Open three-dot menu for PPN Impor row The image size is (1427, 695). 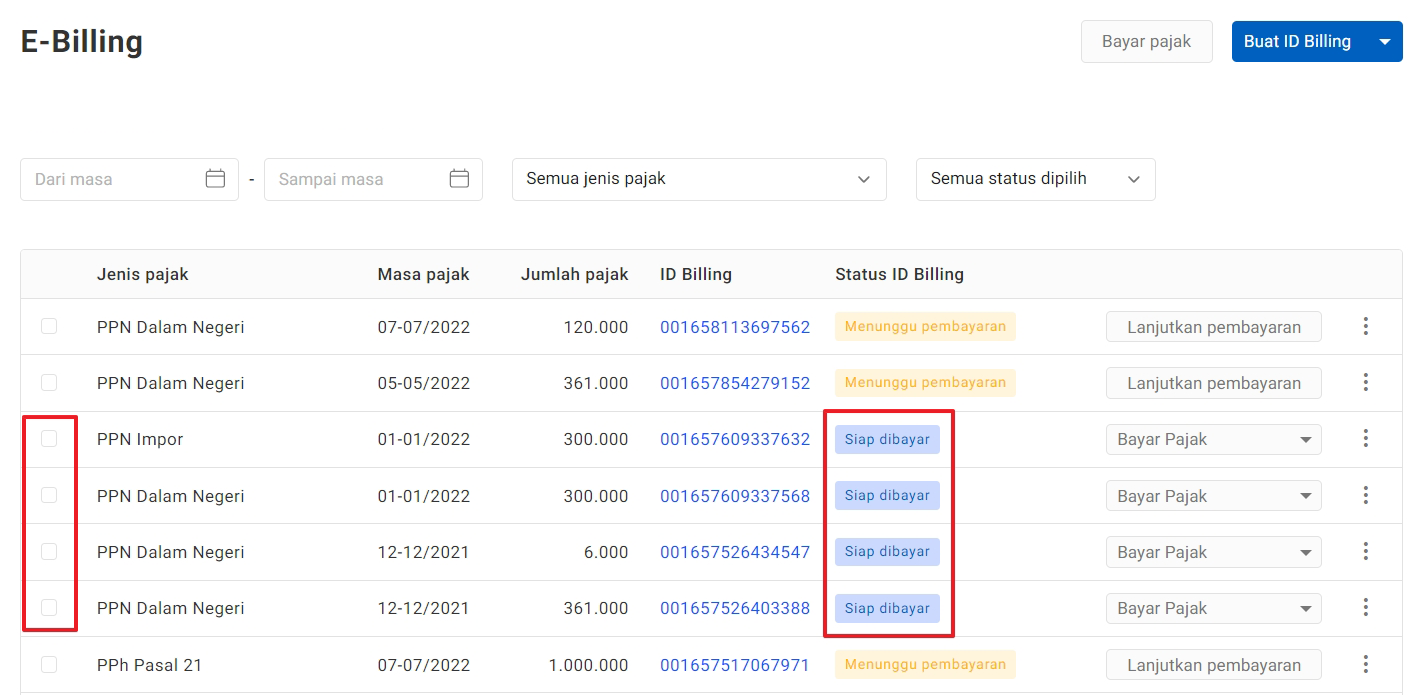pos(1365,438)
